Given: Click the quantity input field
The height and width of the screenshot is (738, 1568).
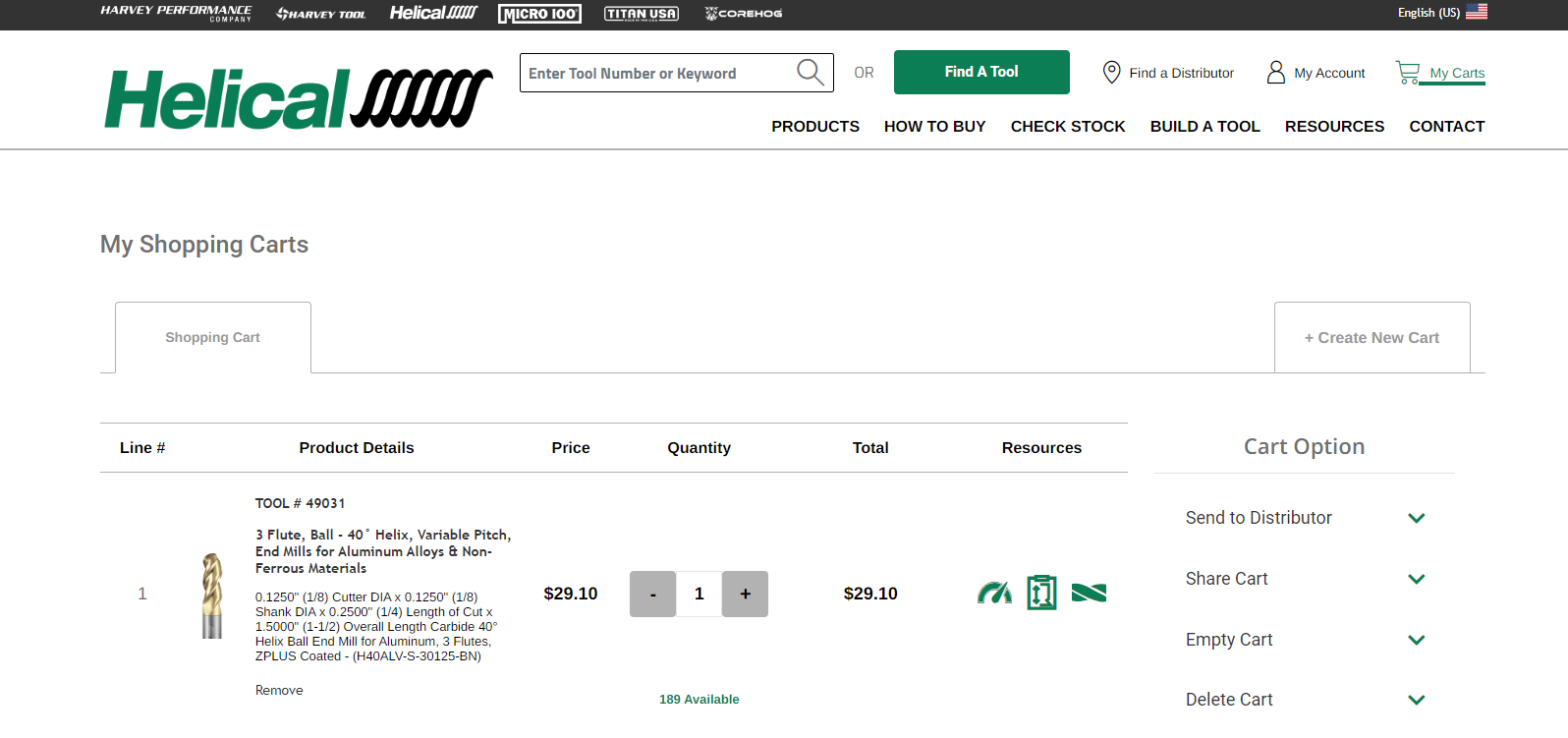Looking at the screenshot, I should pos(699,594).
